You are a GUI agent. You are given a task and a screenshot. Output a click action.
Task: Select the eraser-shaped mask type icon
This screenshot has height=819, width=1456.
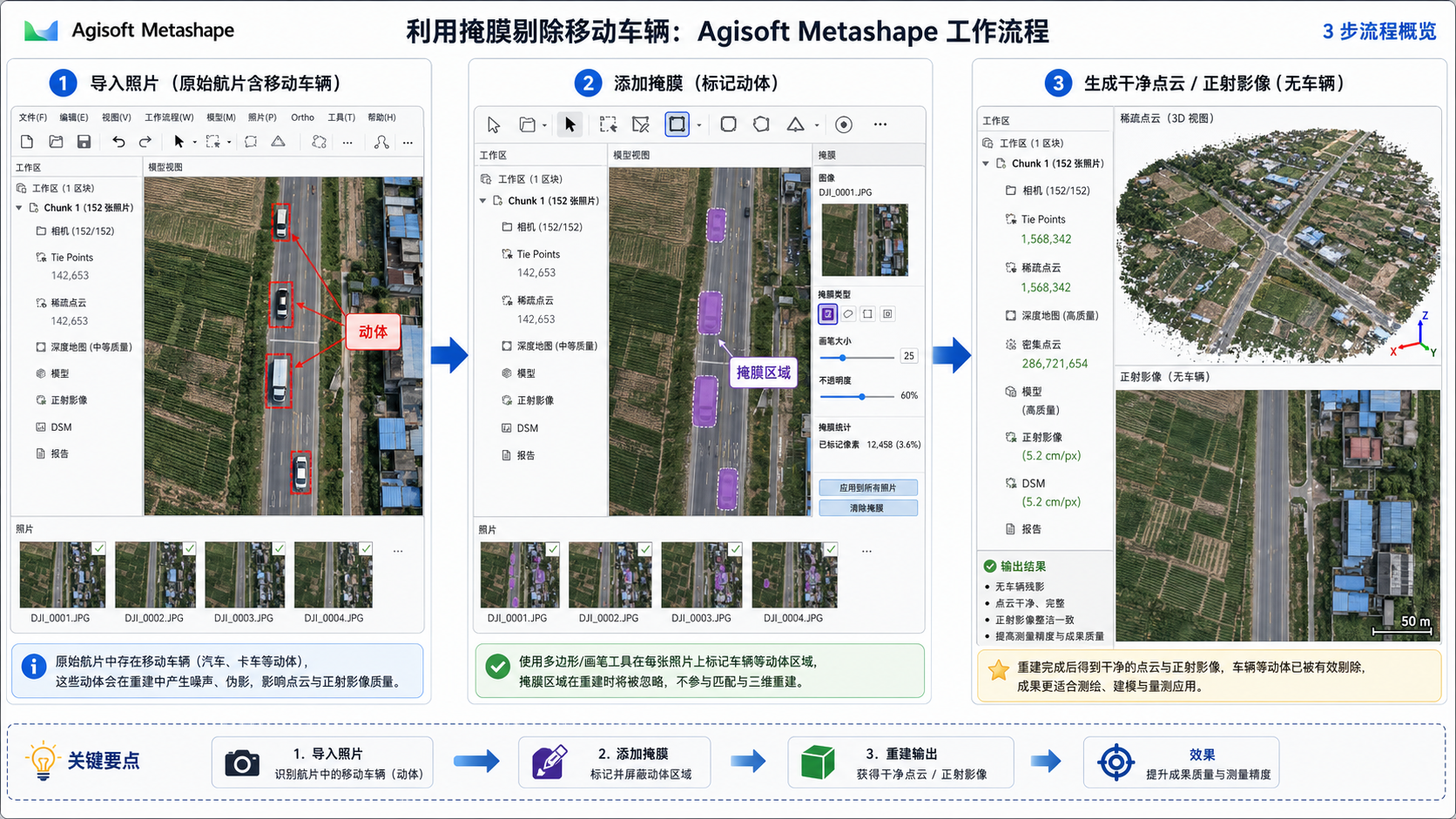(x=848, y=314)
